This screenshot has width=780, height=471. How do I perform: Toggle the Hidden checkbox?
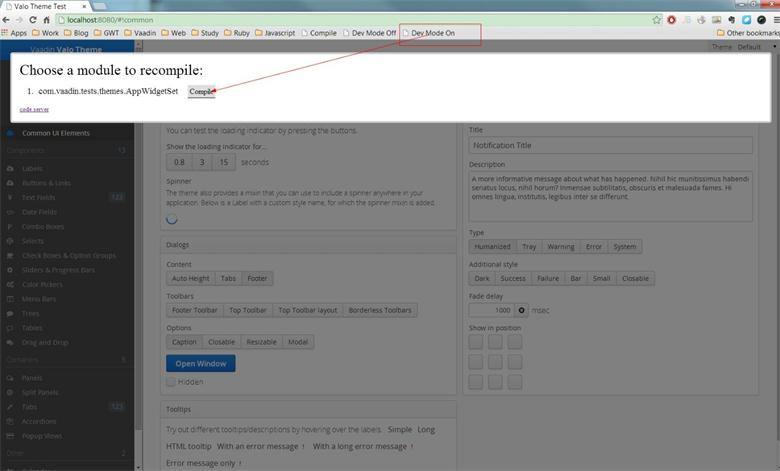tap(171, 382)
